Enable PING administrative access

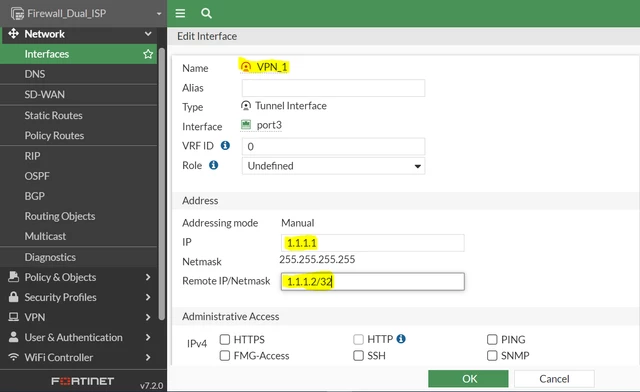[492, 339]
